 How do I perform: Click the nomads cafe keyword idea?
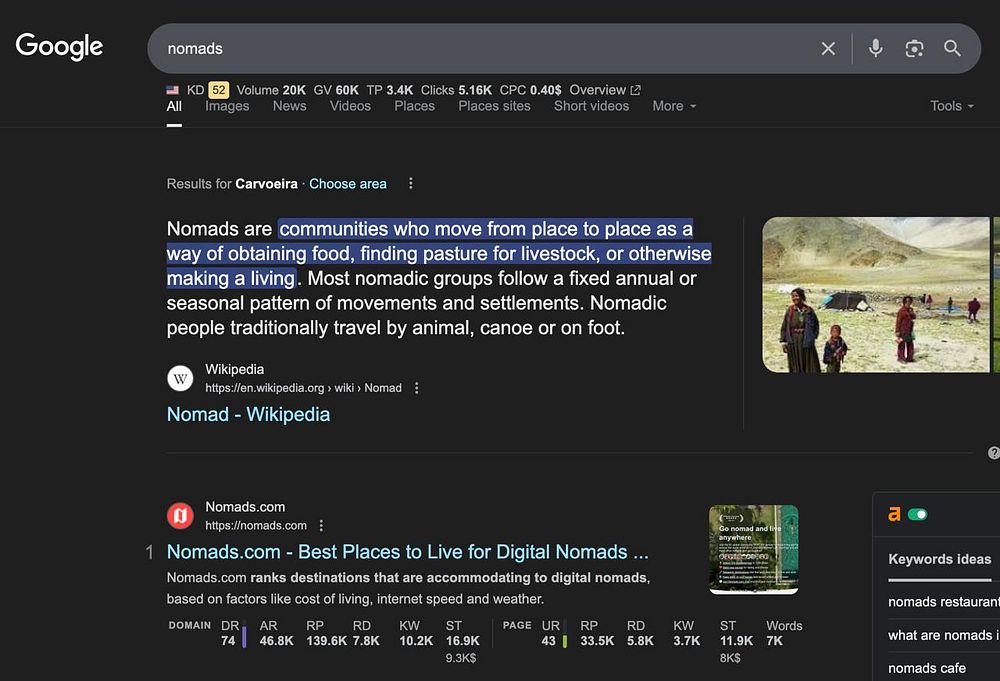[927, 668]
